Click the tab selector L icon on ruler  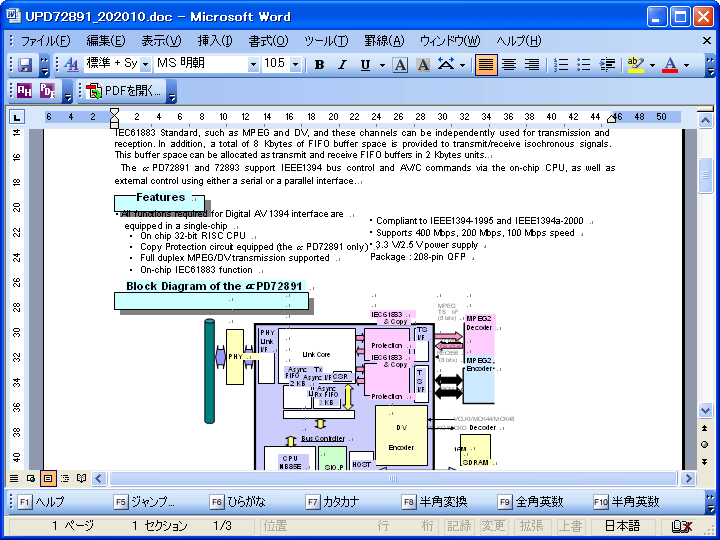pos(17,117)
